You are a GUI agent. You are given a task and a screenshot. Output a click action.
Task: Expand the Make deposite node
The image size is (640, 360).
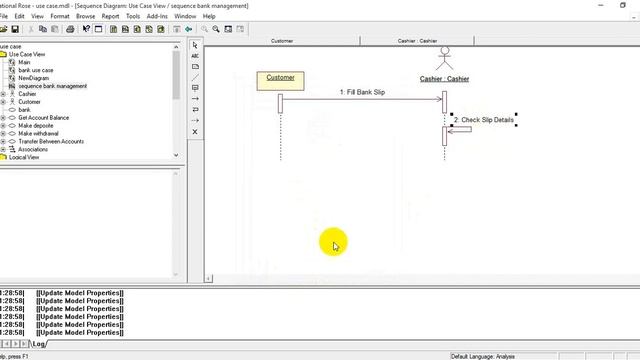coord(3,126)
